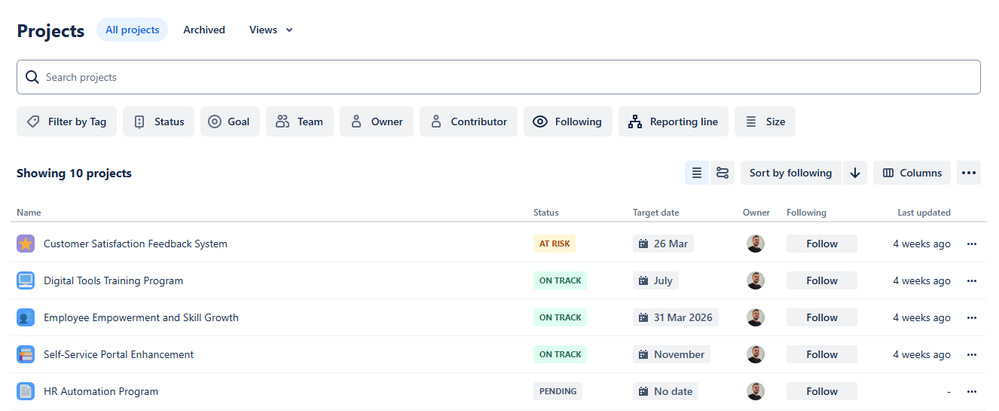Click owner avatar for HR Automation Program
Screen dimensions: 999x411
756,391
